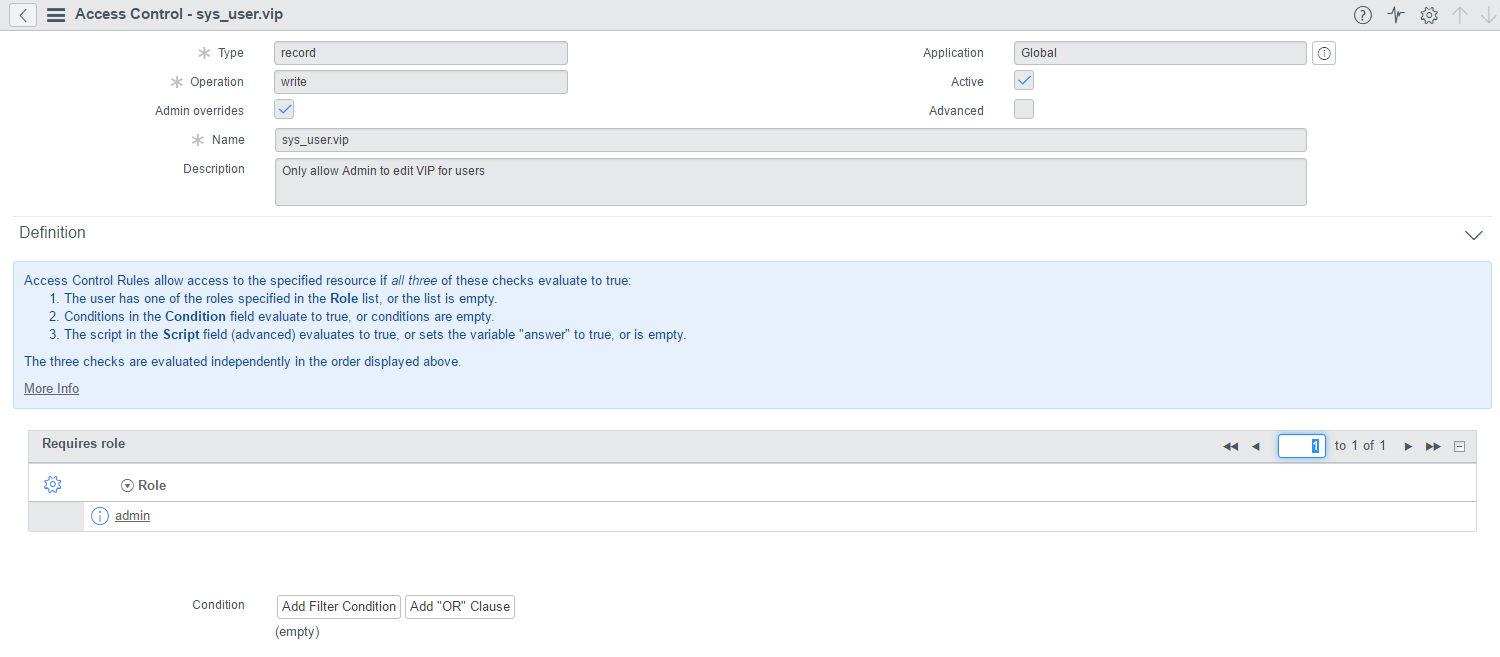Open the Role column dropdown menu
1500x657 pixels.
[x=127, y=486]
